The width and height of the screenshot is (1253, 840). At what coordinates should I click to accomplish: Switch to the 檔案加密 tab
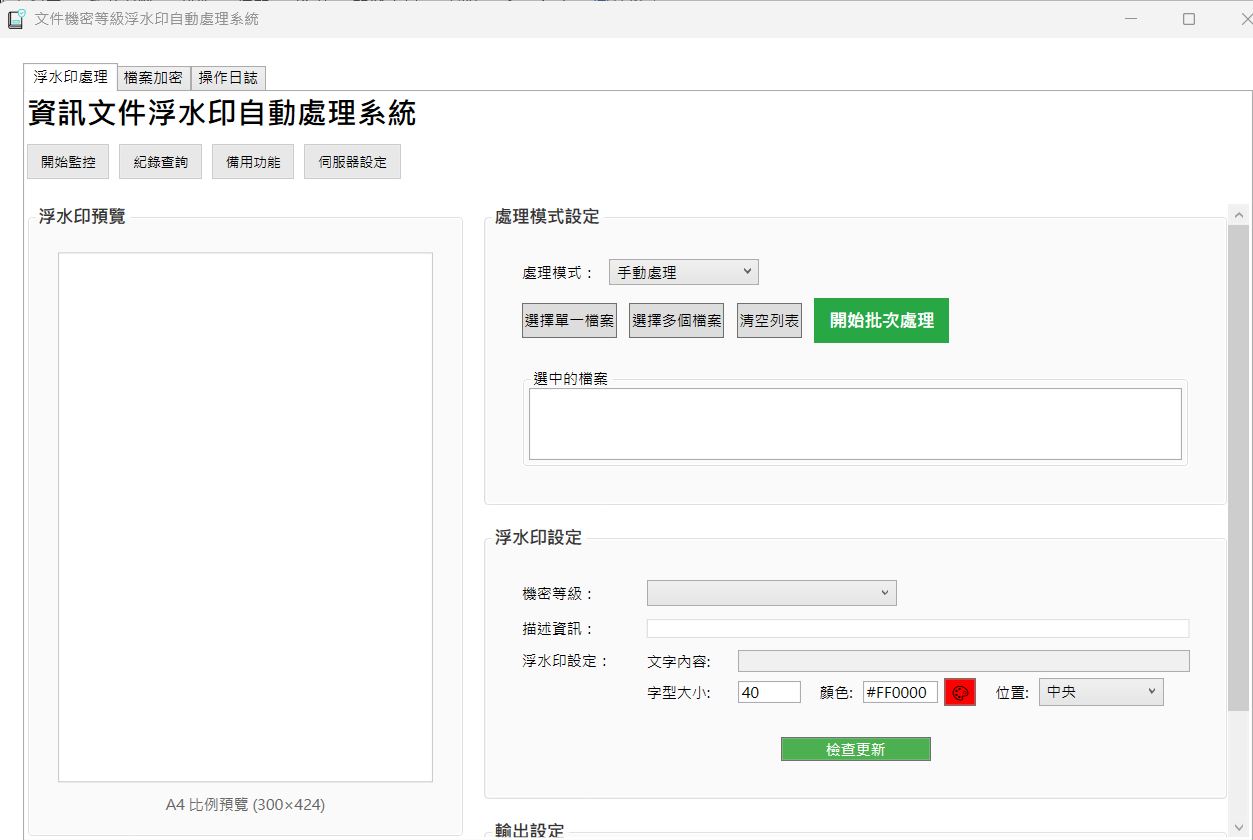click(153, 77)
